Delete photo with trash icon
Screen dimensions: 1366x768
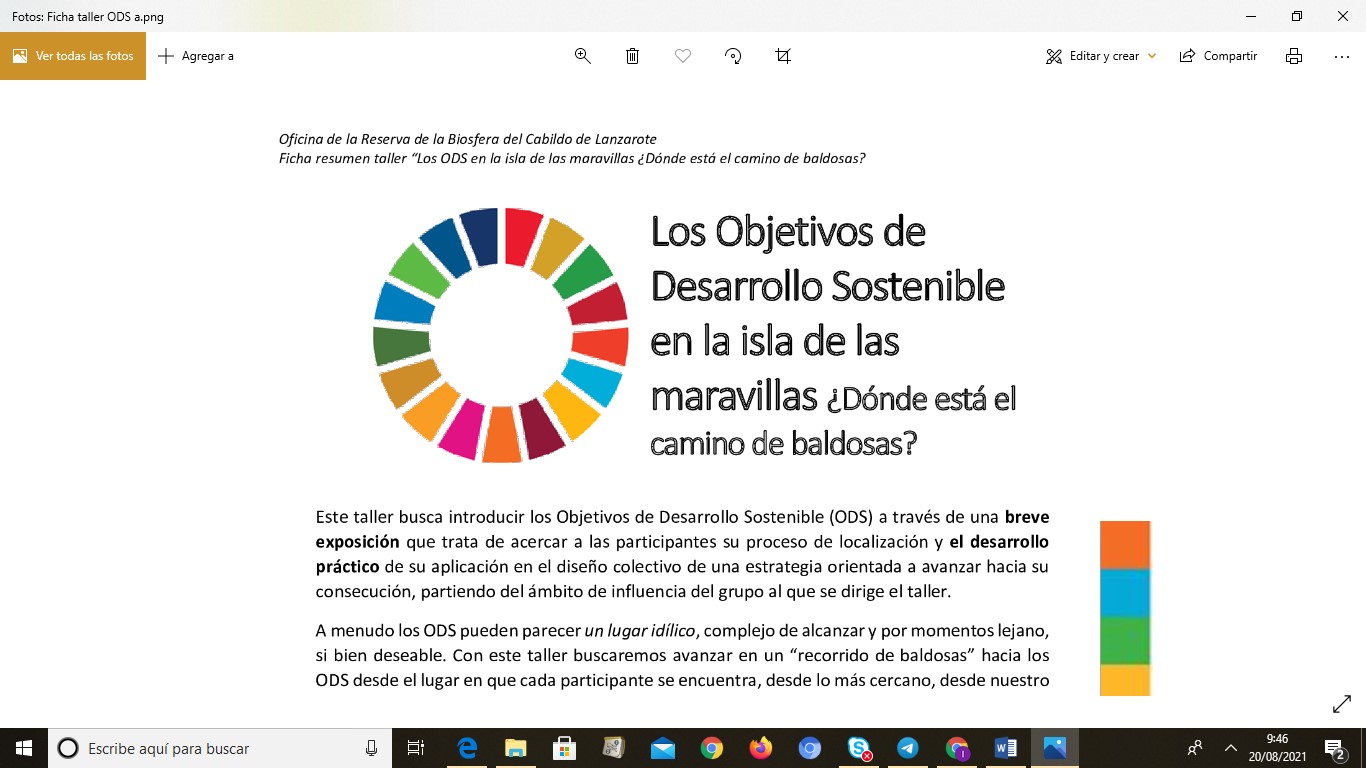[633, 56]
